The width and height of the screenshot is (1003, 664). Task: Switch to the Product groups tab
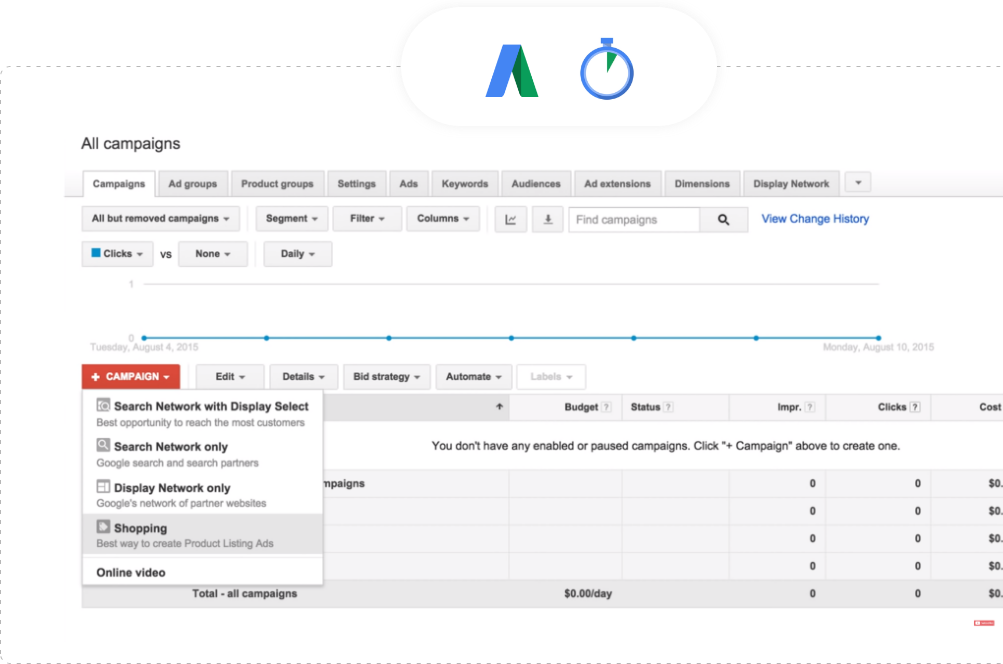pos(278,184)
